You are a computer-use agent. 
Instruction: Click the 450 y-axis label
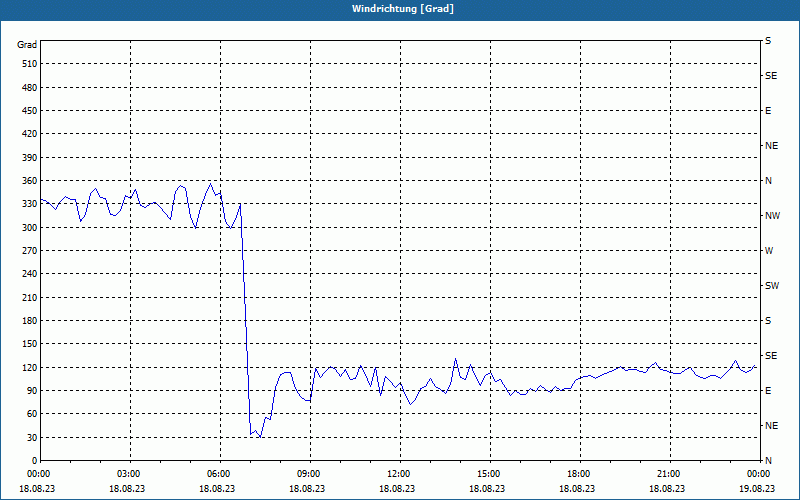(x=29, y=111)
